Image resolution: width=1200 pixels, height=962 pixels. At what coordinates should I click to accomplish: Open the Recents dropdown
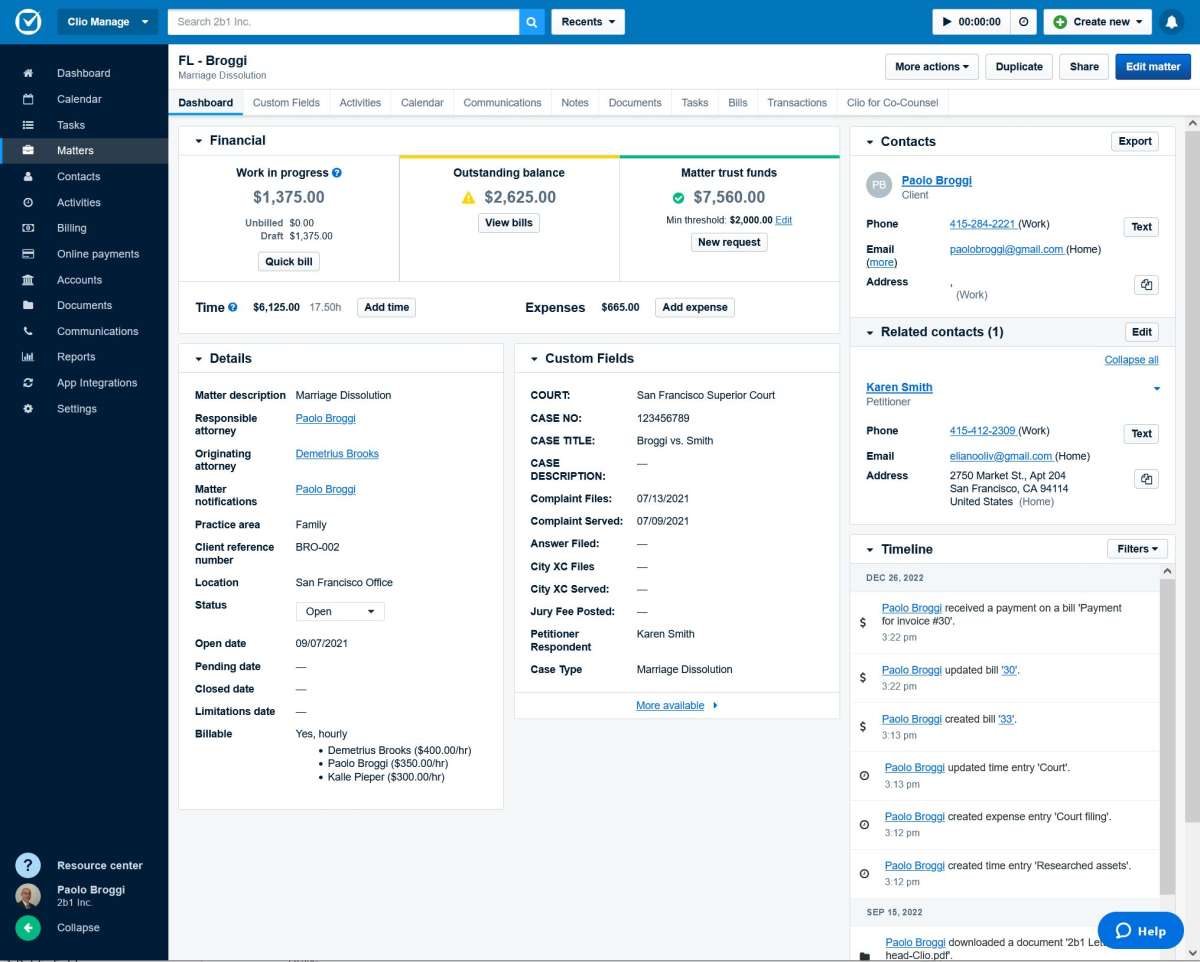click(587, 21)
